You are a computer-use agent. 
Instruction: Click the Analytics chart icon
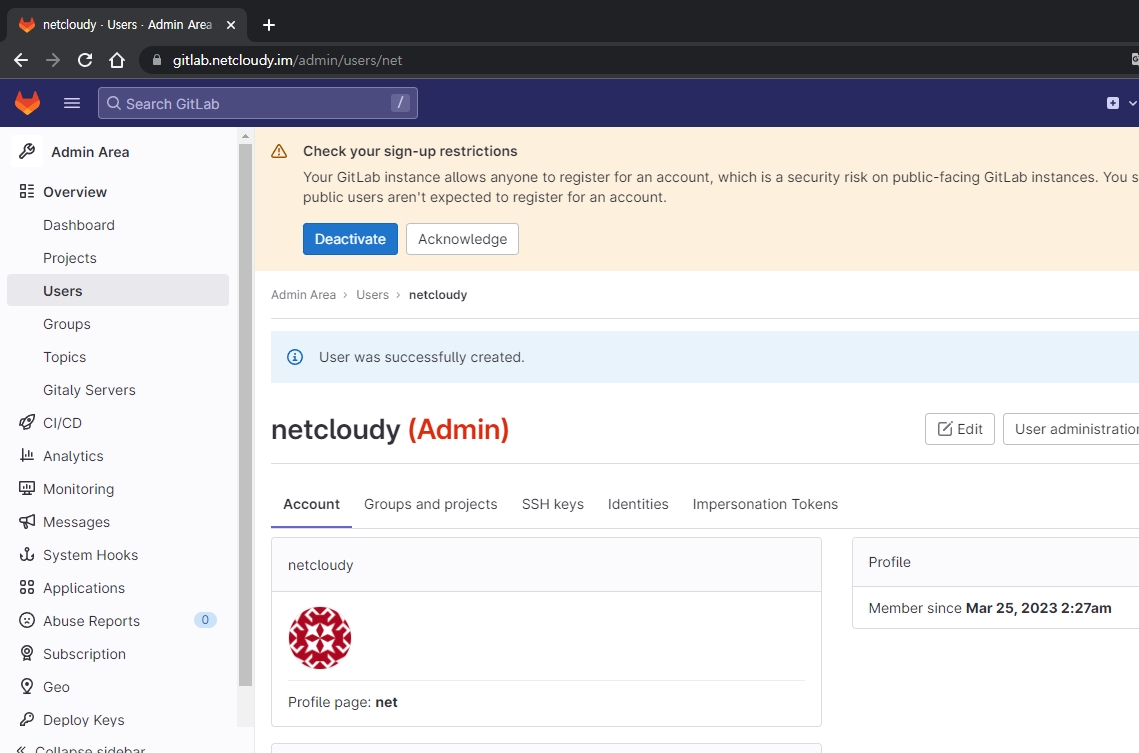point(27,455)
